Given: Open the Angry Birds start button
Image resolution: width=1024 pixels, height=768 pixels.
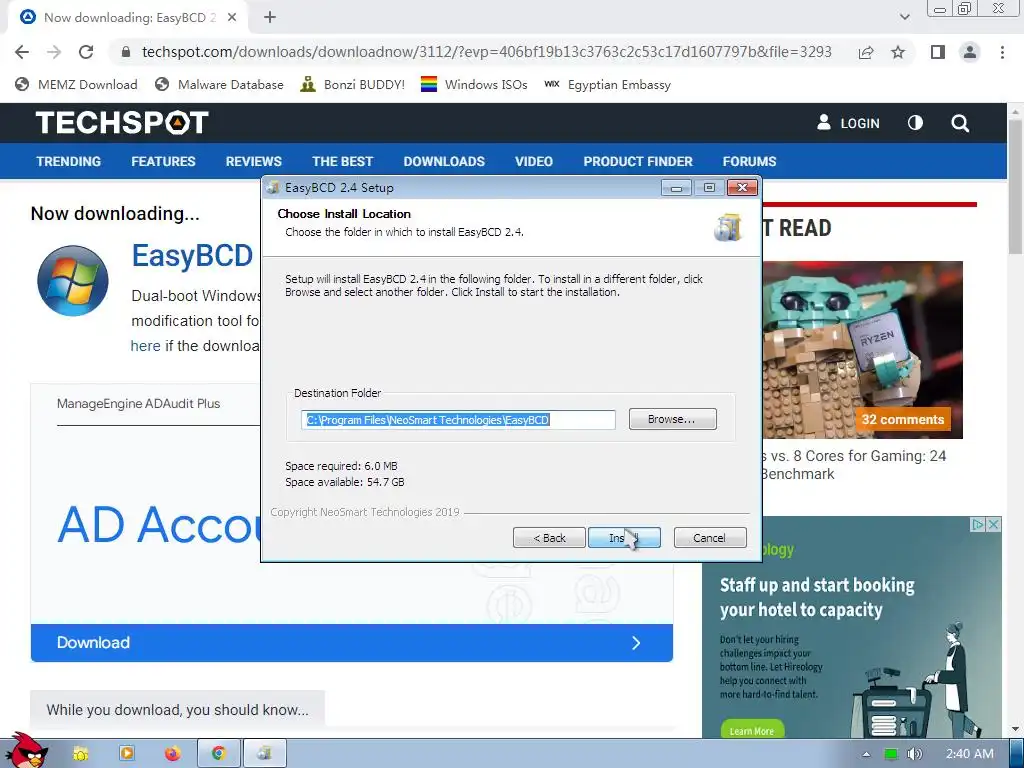Looking at the screenshot, I should pos(26,752).
